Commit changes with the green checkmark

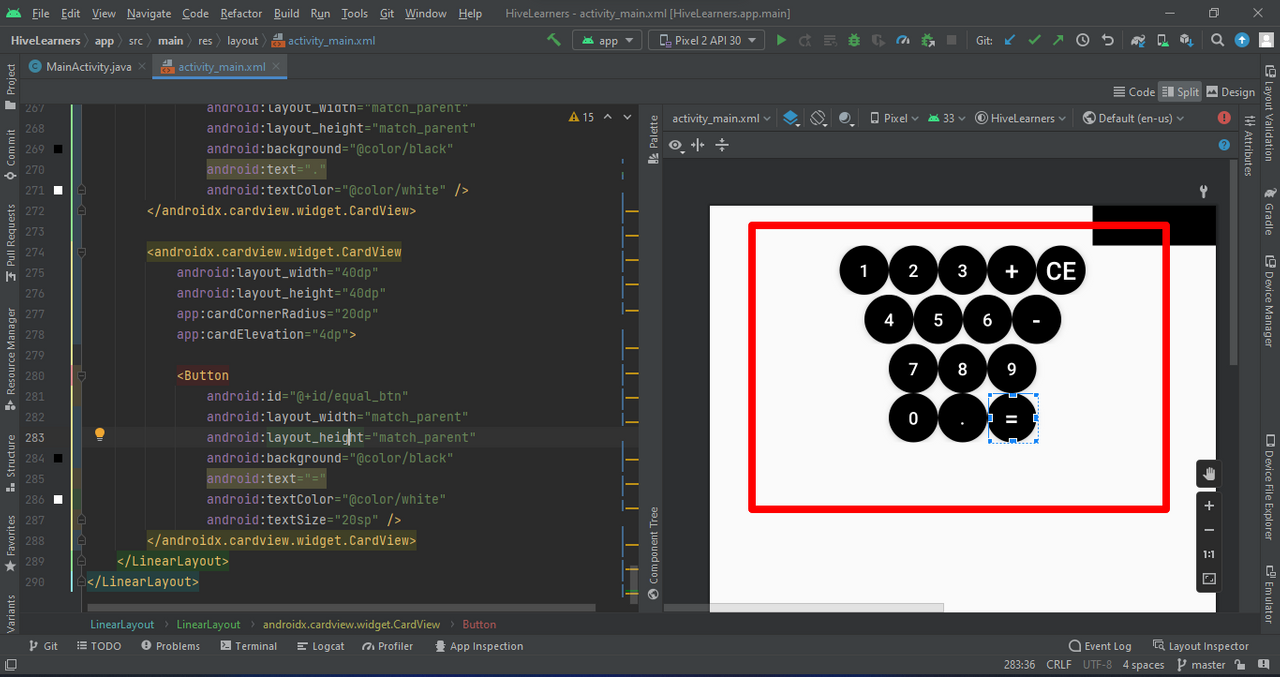pyautogui.click(x=1034, y=40)
